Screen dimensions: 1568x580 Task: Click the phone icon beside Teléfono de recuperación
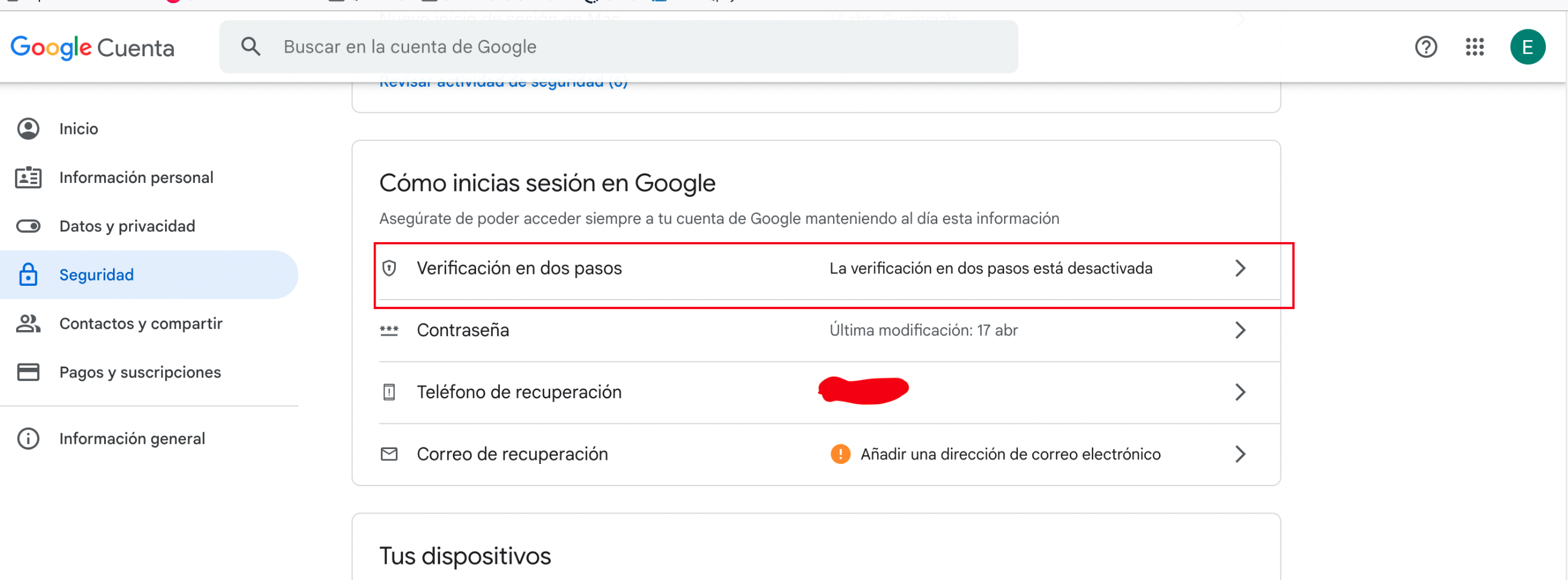point(389,392)
